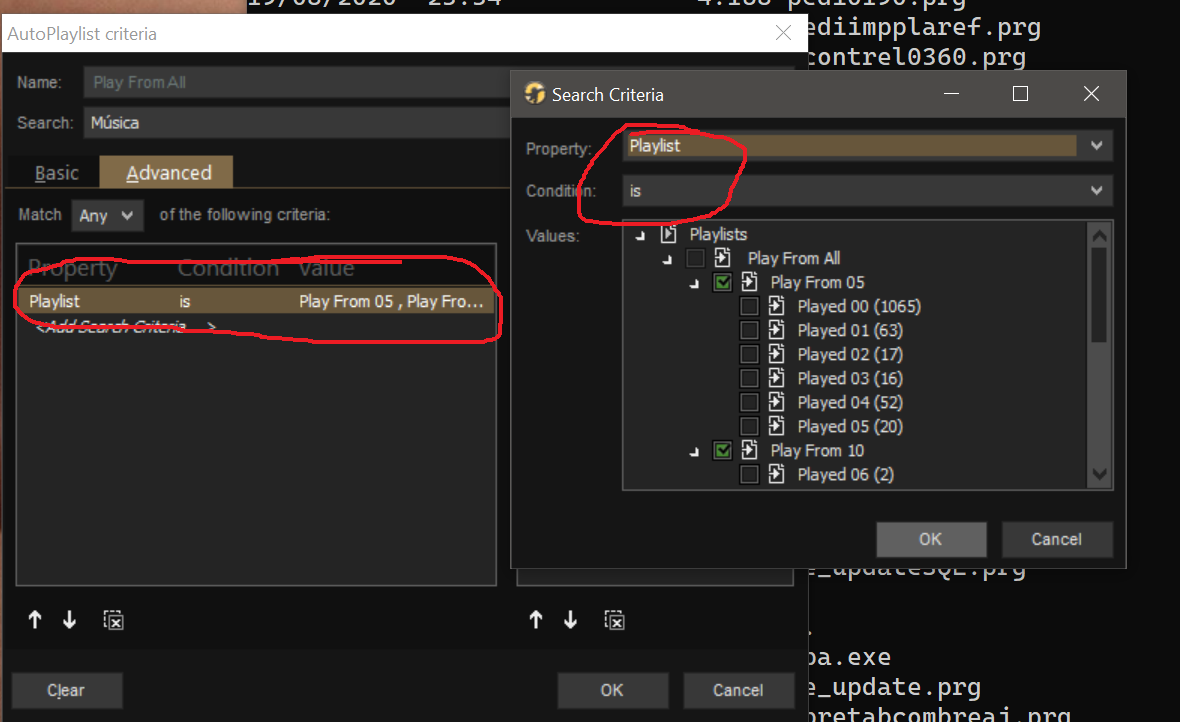Click the Property column header
1180x722 pixels.
(73, 268)
